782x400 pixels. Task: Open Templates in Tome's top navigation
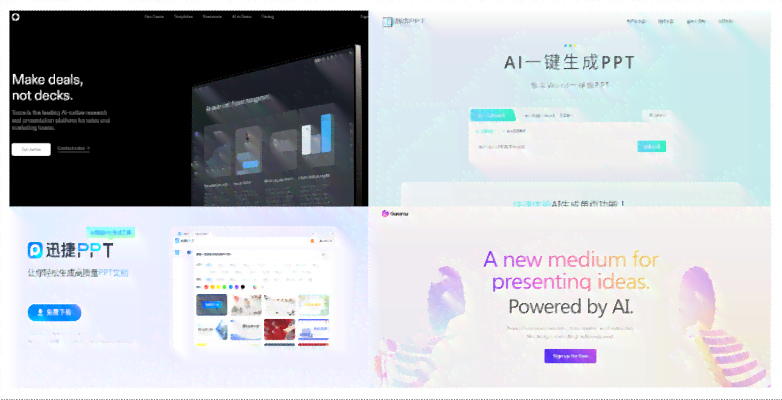coord(183,16)
